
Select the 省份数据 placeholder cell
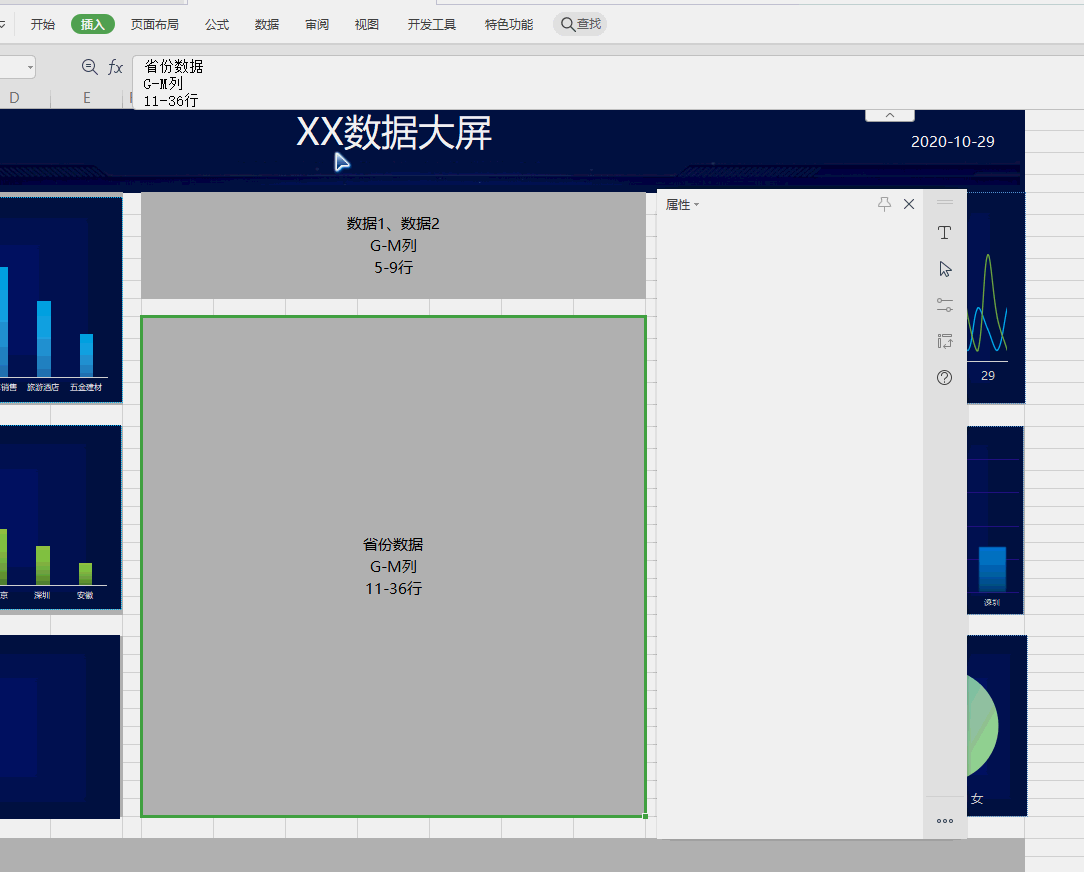(x=393, y=566)
